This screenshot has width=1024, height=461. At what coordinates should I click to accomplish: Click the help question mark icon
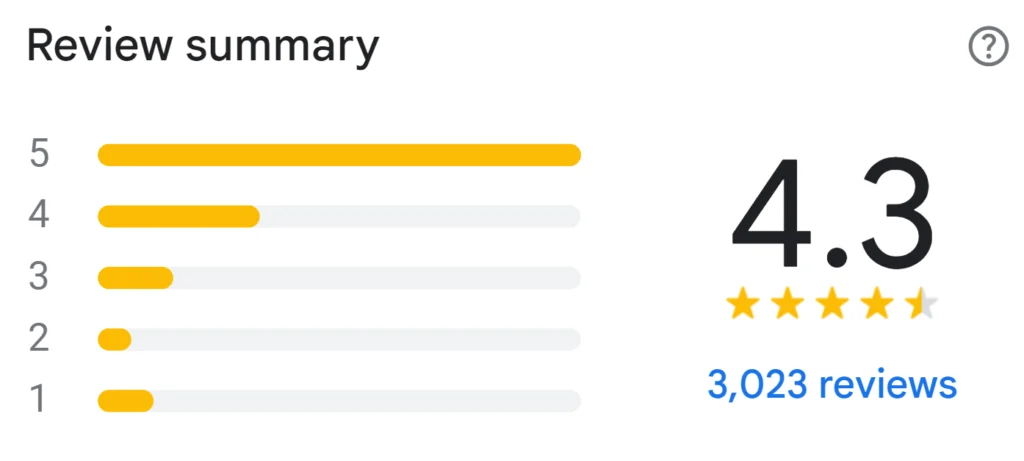coord(988,47)
